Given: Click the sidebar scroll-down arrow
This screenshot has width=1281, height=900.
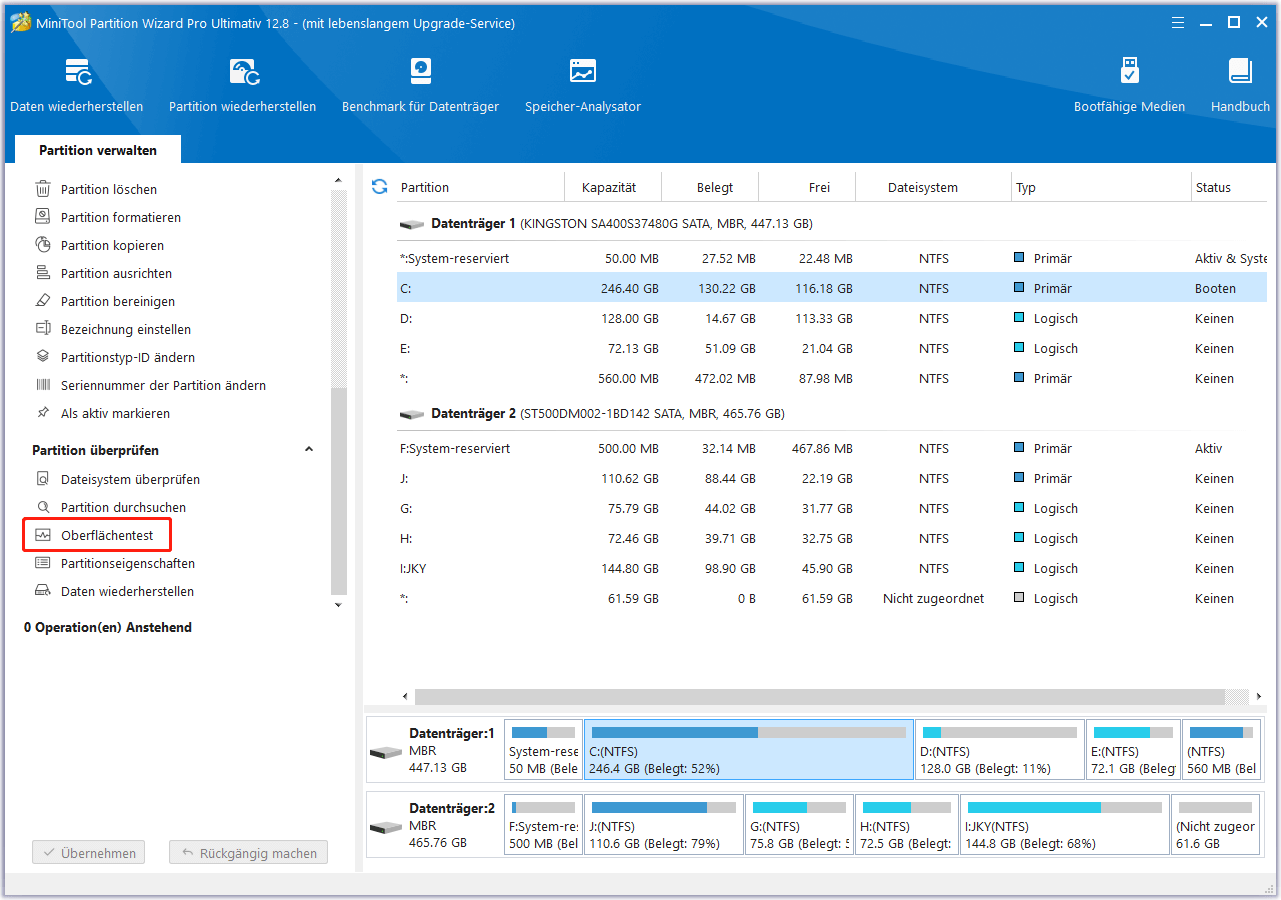Looking at the screenshot, I should pyautogui.click(x=338, y=604).
